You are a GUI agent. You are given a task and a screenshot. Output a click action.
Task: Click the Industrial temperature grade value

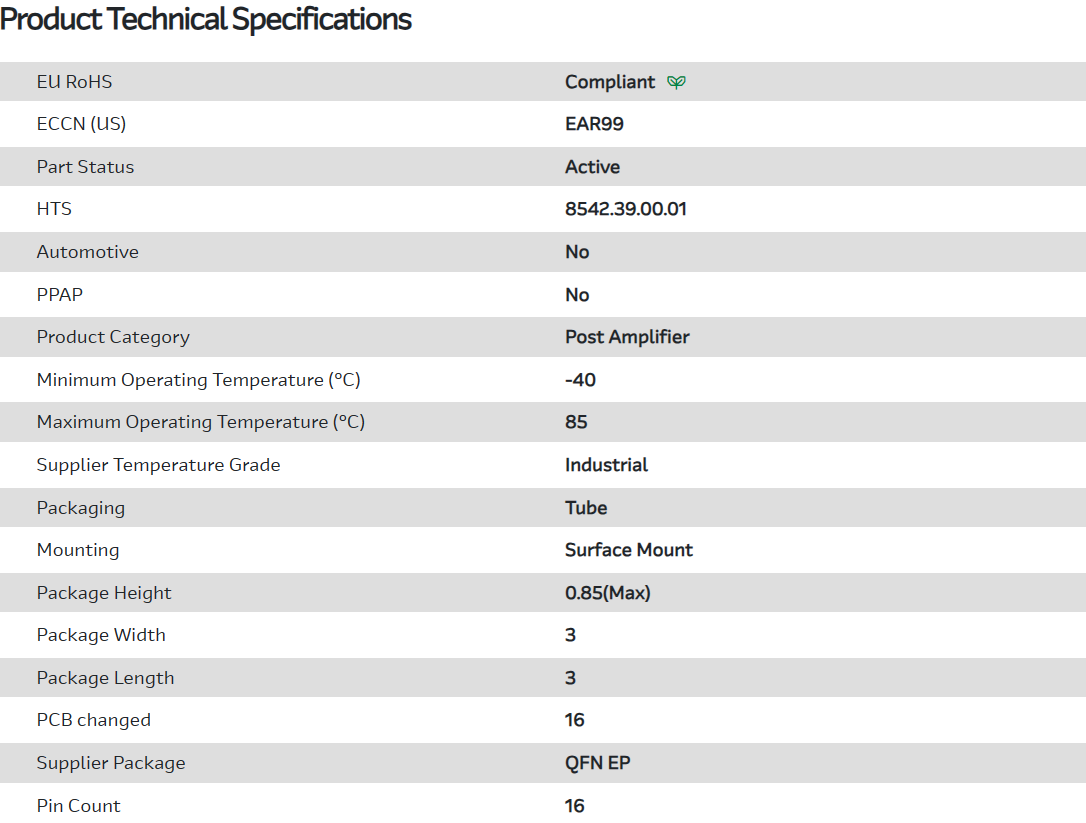coord(606,465)
